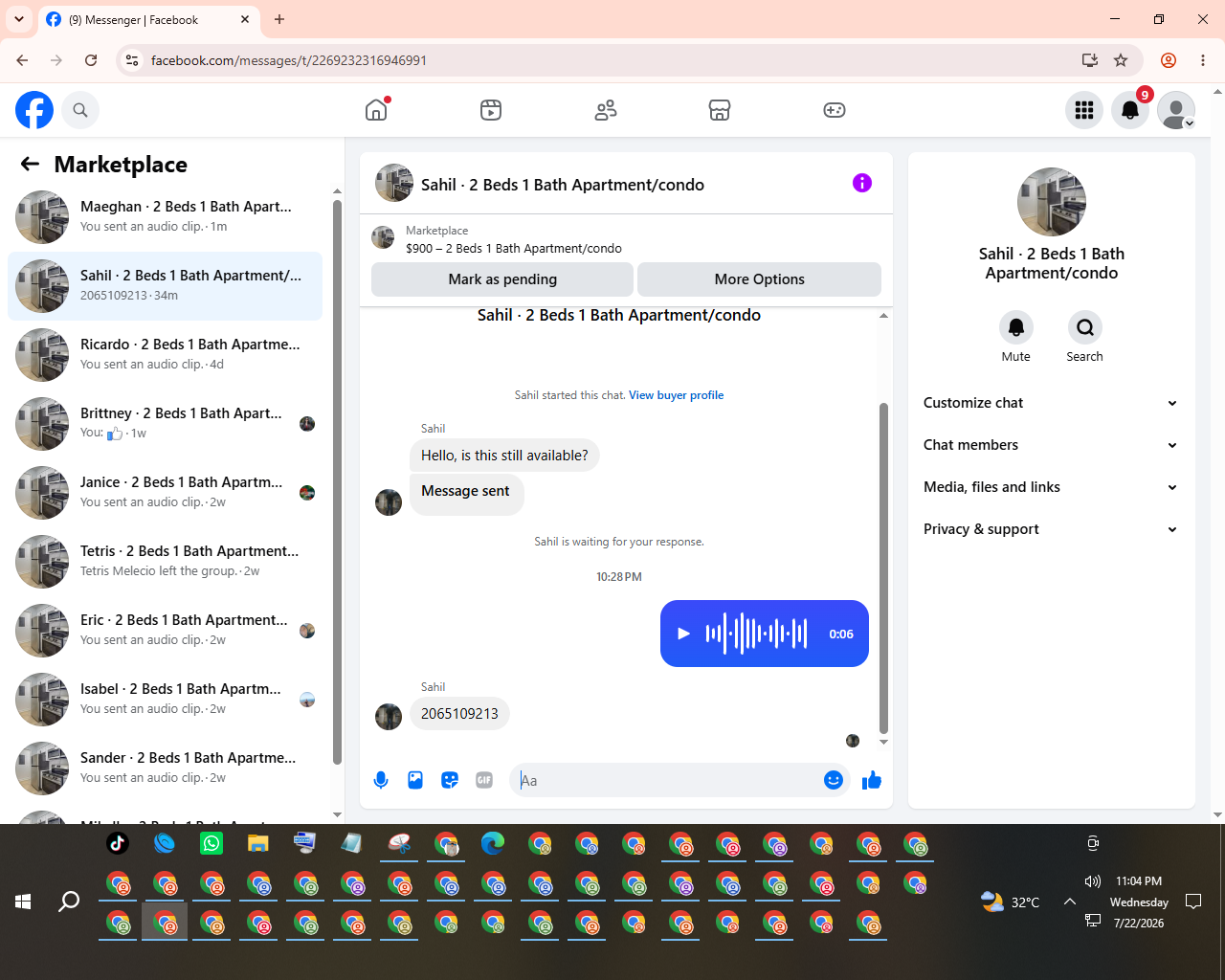Click the conversation list scrollbar

337,483
